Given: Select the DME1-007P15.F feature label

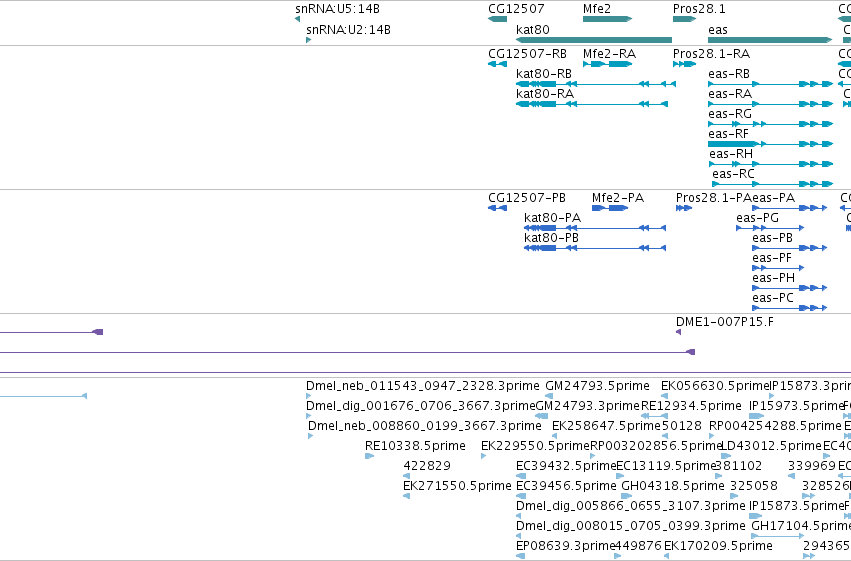Looking at the screenshot, I should (x=725, y=322).
